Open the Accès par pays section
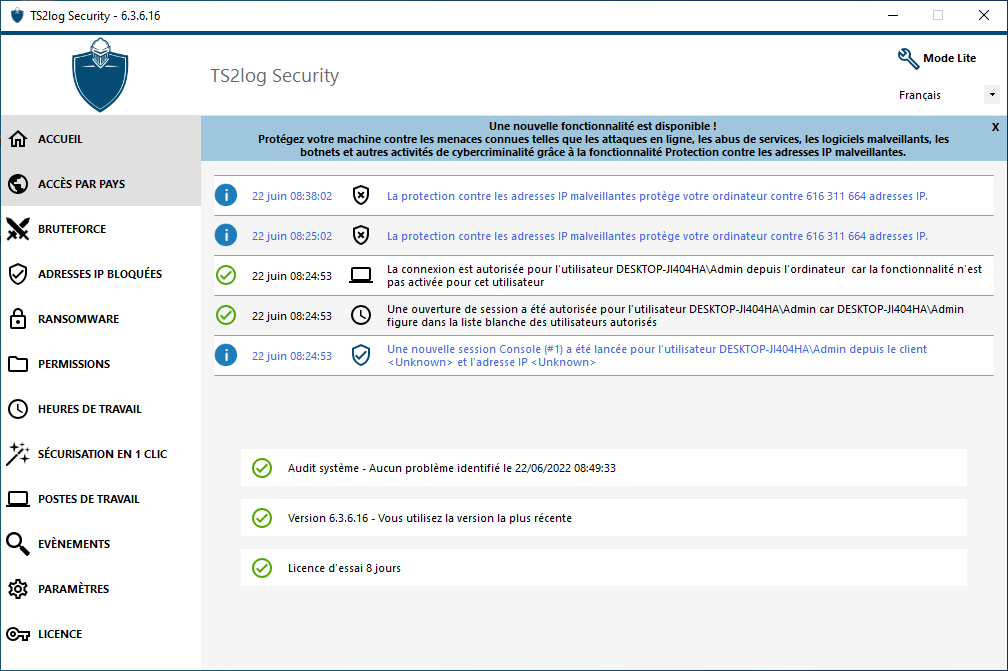The height and width of the screenshot is (671, 1008). [x=101, y=184]
